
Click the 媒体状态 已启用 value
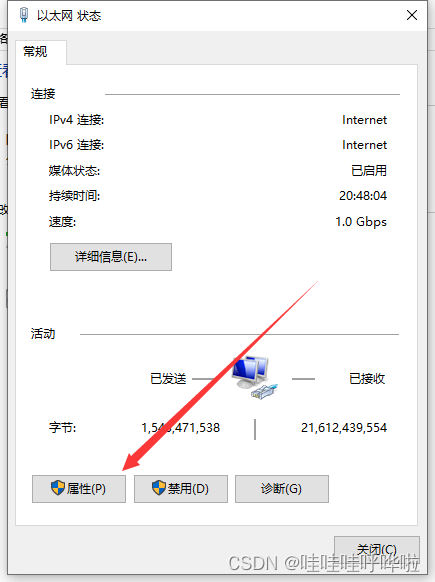[x=369, y=170]
